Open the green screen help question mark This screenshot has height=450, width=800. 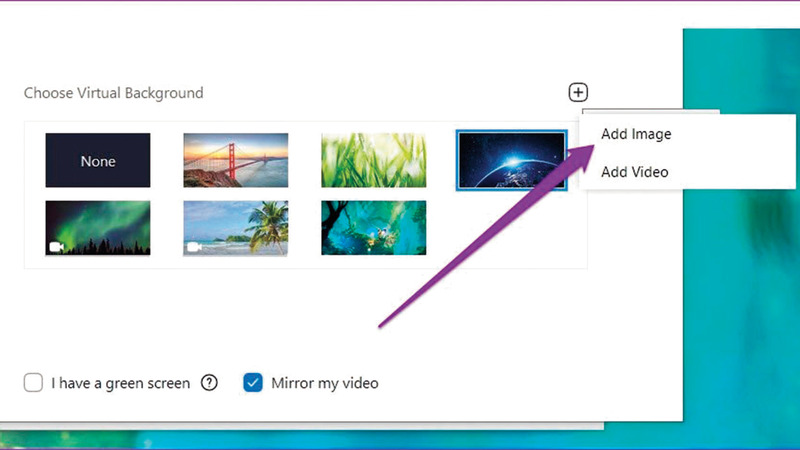tap(209, 383)
